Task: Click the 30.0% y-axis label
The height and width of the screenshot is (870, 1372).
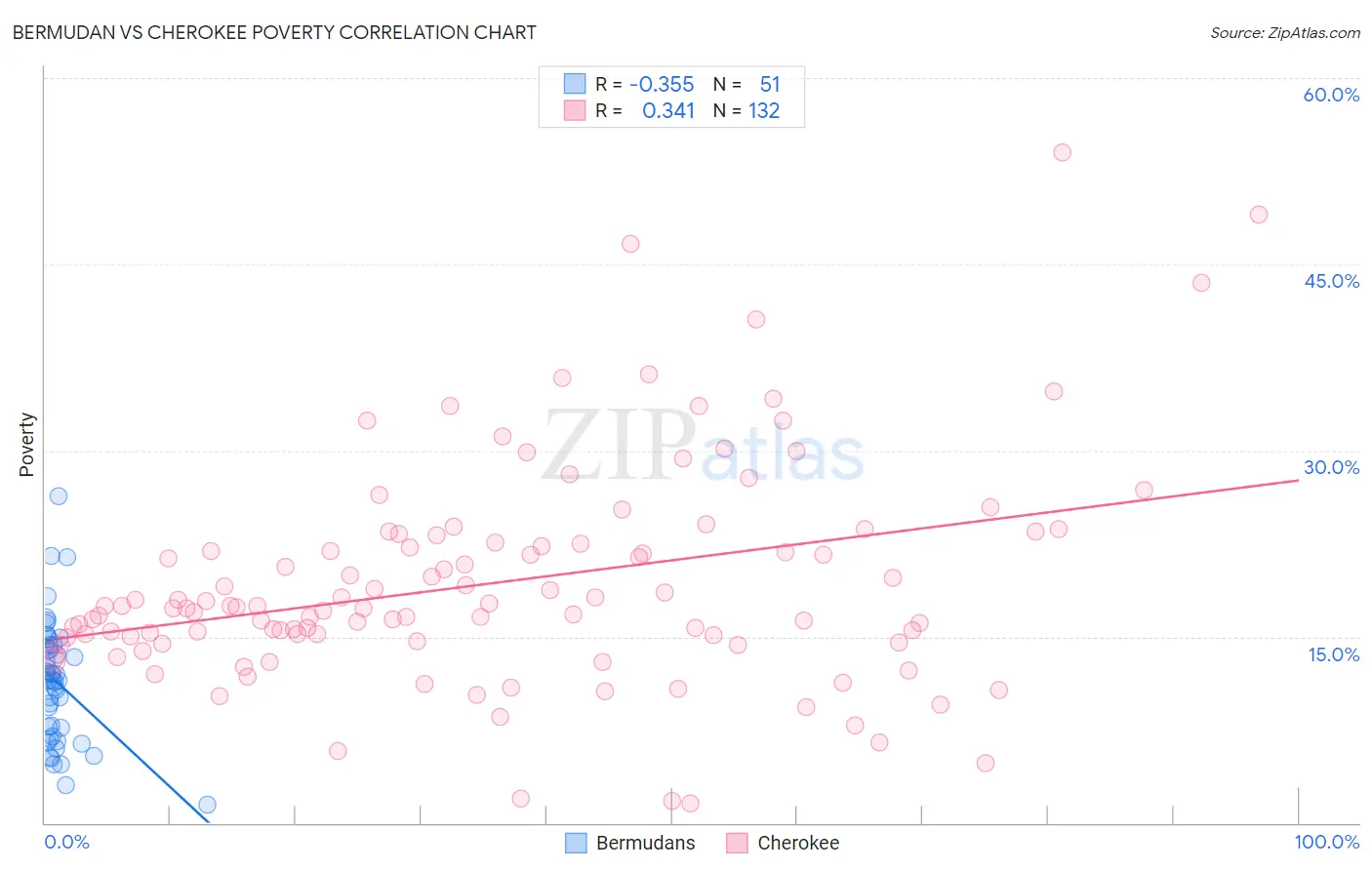Action: tap(1331, 467)
